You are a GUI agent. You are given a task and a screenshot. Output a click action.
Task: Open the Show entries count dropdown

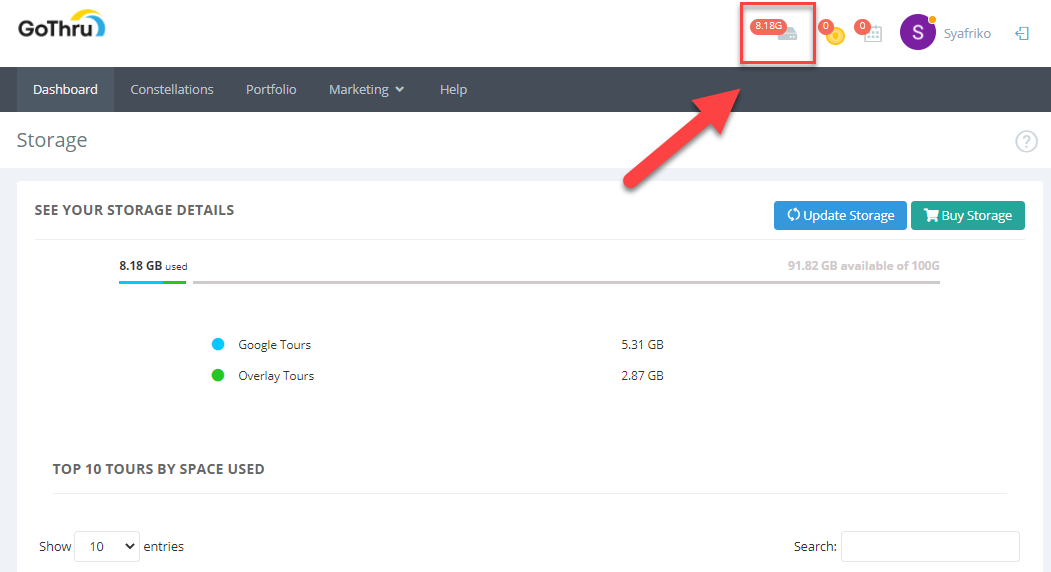click(x=107, y=547)
